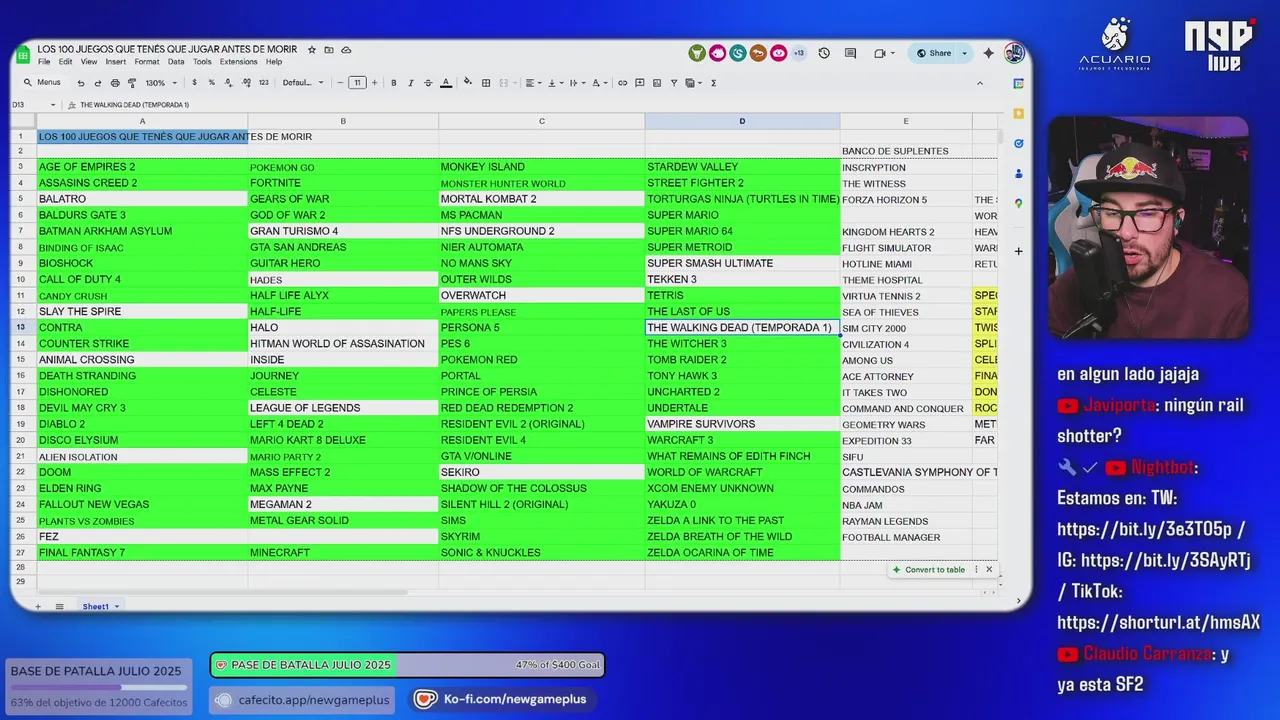
Task: Open text rotation dropdown
Action: tap(599, 83)
